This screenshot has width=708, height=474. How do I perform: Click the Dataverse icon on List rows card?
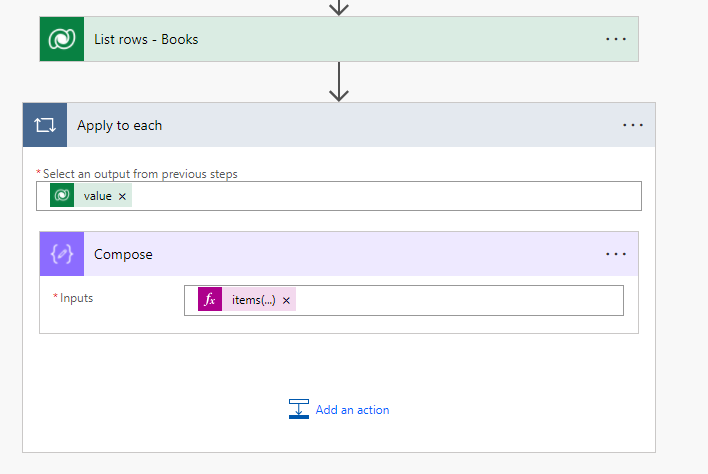(x=62, y=39)
